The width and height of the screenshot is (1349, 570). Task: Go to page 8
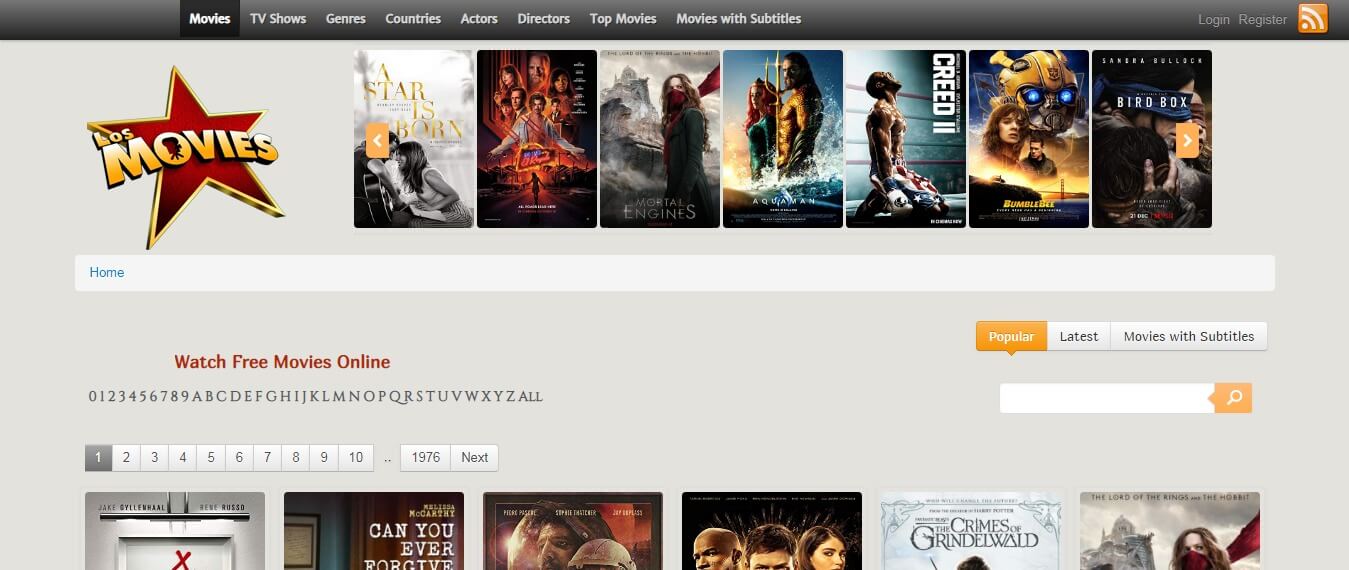(x=295, y=457)
